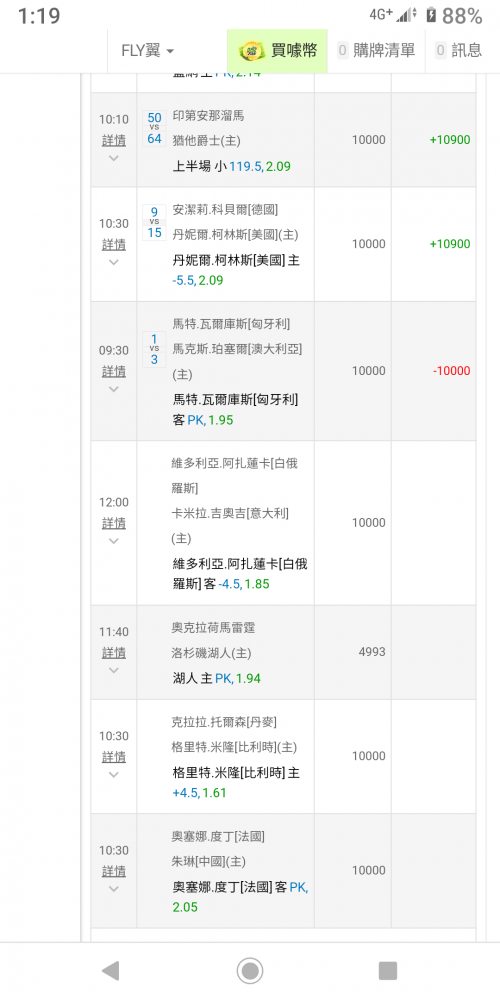Expand chevron under the 12:00 match 詳情
The width and height of the screenshot is (500, 1000).
tap(114, 541)
